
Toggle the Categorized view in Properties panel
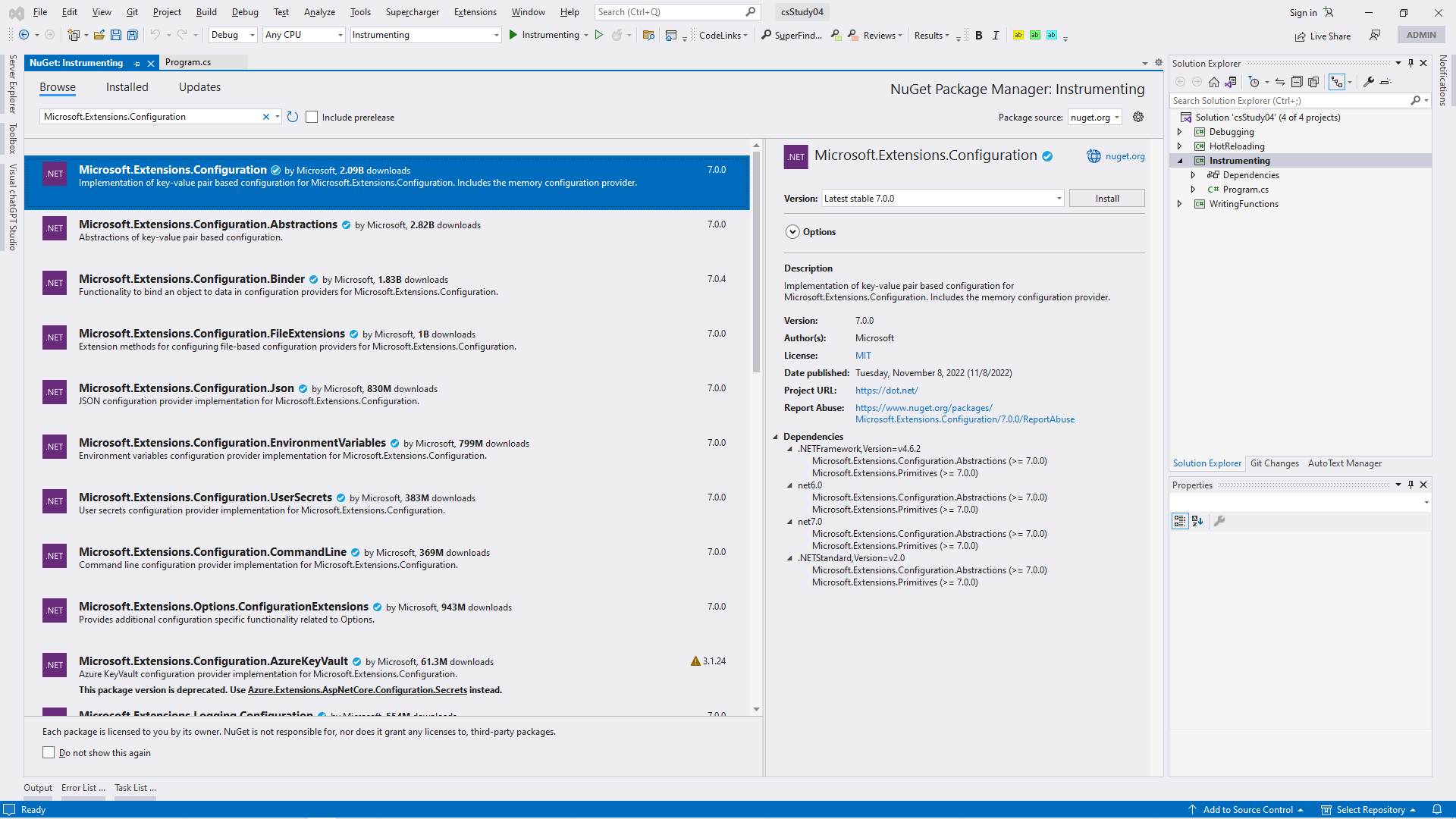[1180, 521]
